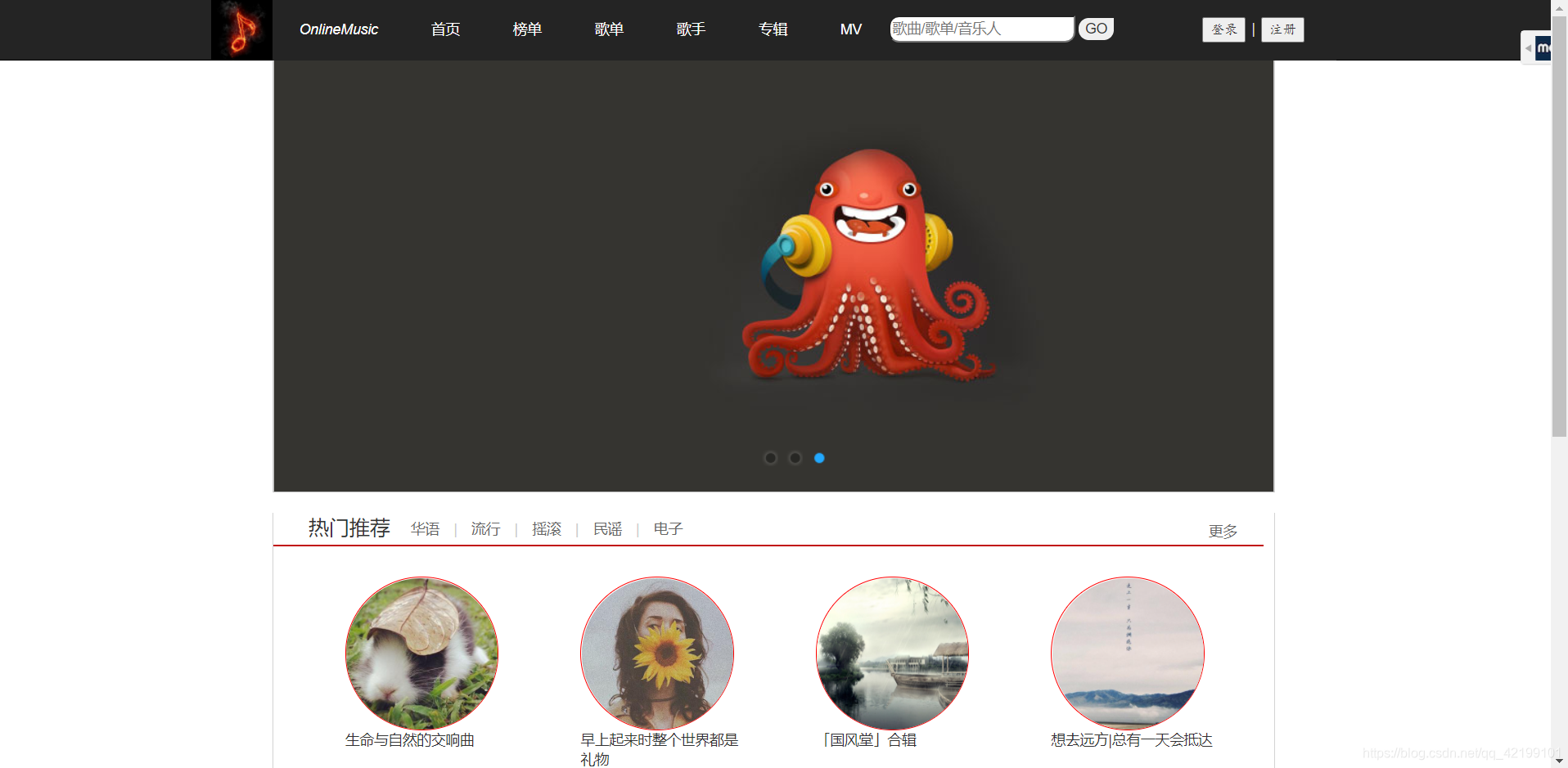Switch to the 摇滚 recommendation tab
The width and height of the screenshot is (1568, 768).
pyautogui.click(x=546, y=529)
